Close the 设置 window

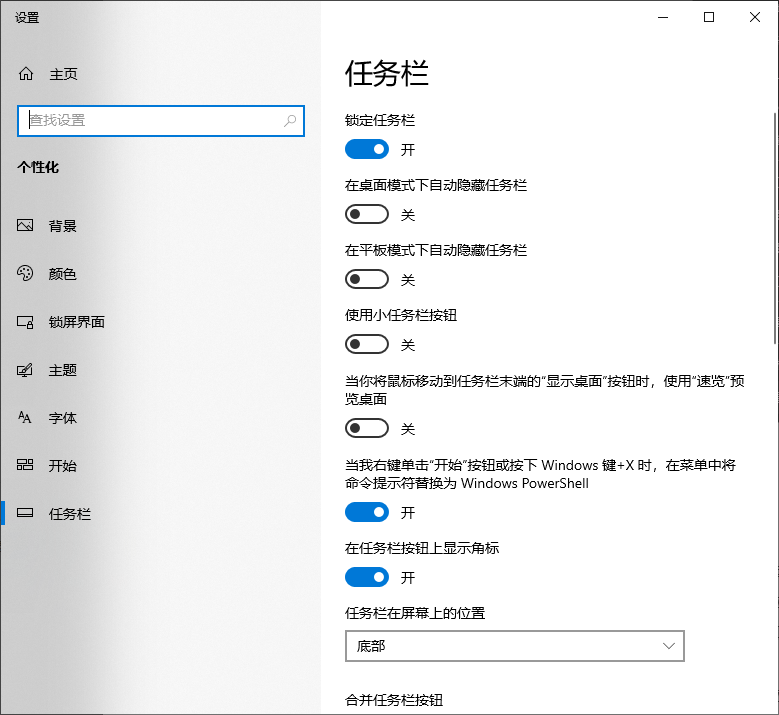click(755, 17)
